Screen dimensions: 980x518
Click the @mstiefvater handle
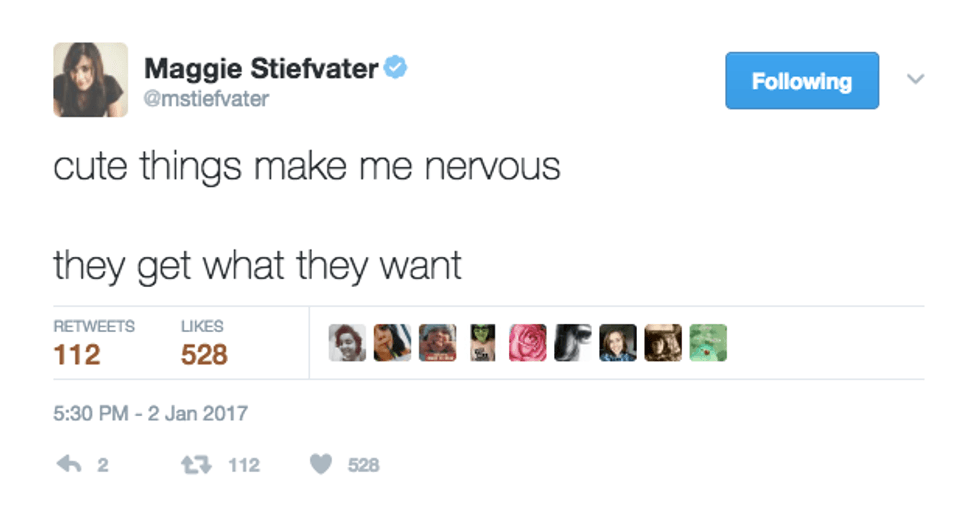(206, 99)
